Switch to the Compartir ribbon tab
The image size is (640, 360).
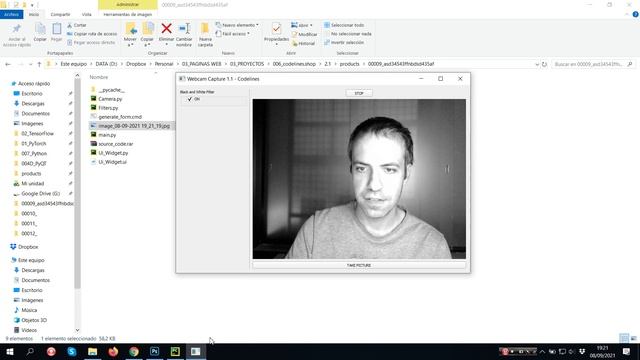[x=60, y=14]
